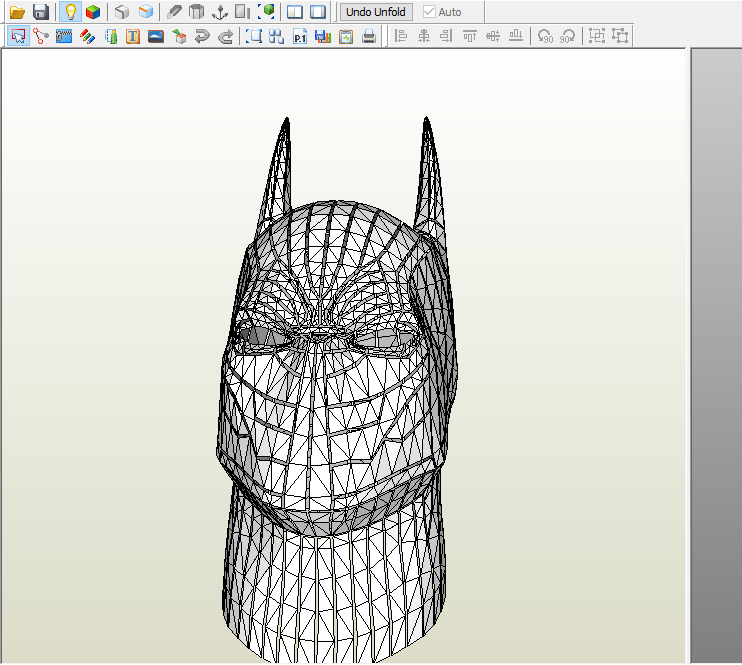Select the knife open-edges tool icon
The image size is (742, 665).
point(174,12)
